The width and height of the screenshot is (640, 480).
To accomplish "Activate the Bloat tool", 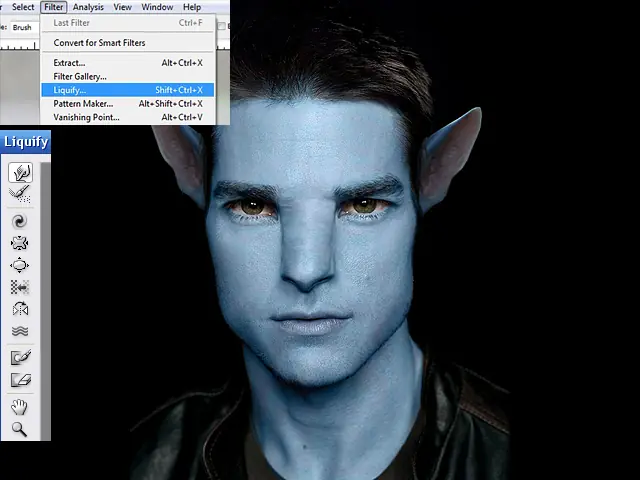I will pos(20,265).
